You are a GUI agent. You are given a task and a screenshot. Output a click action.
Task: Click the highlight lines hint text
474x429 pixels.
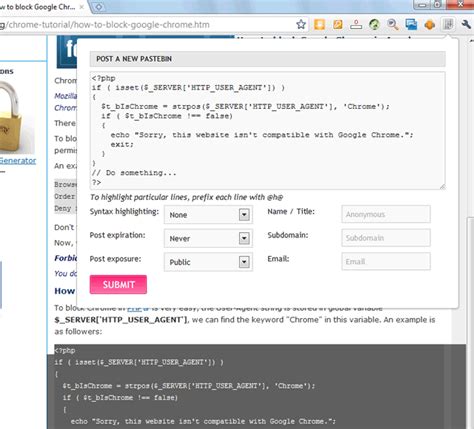(186, 197)
